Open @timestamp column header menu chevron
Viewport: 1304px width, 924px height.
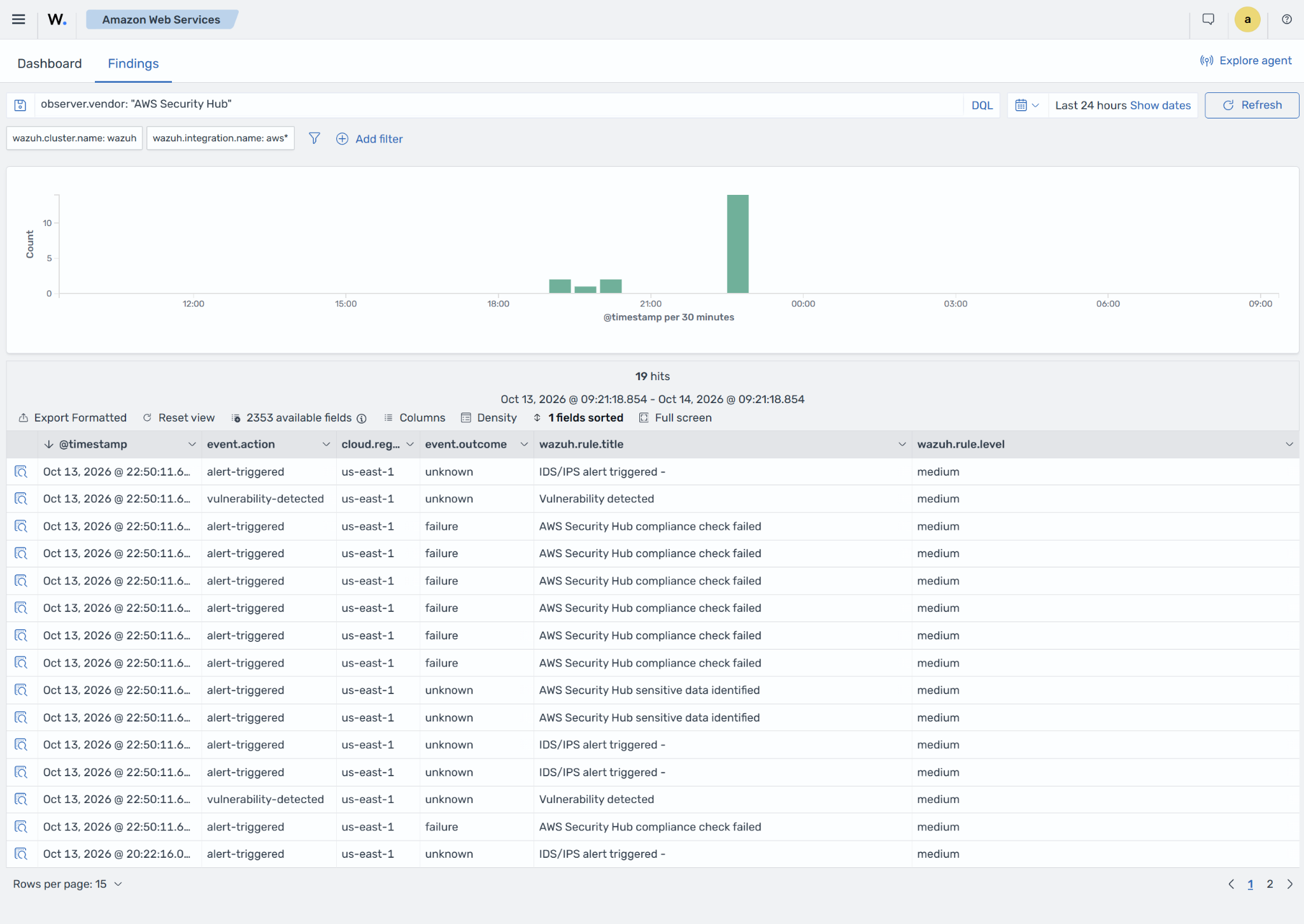coord(192,444)
